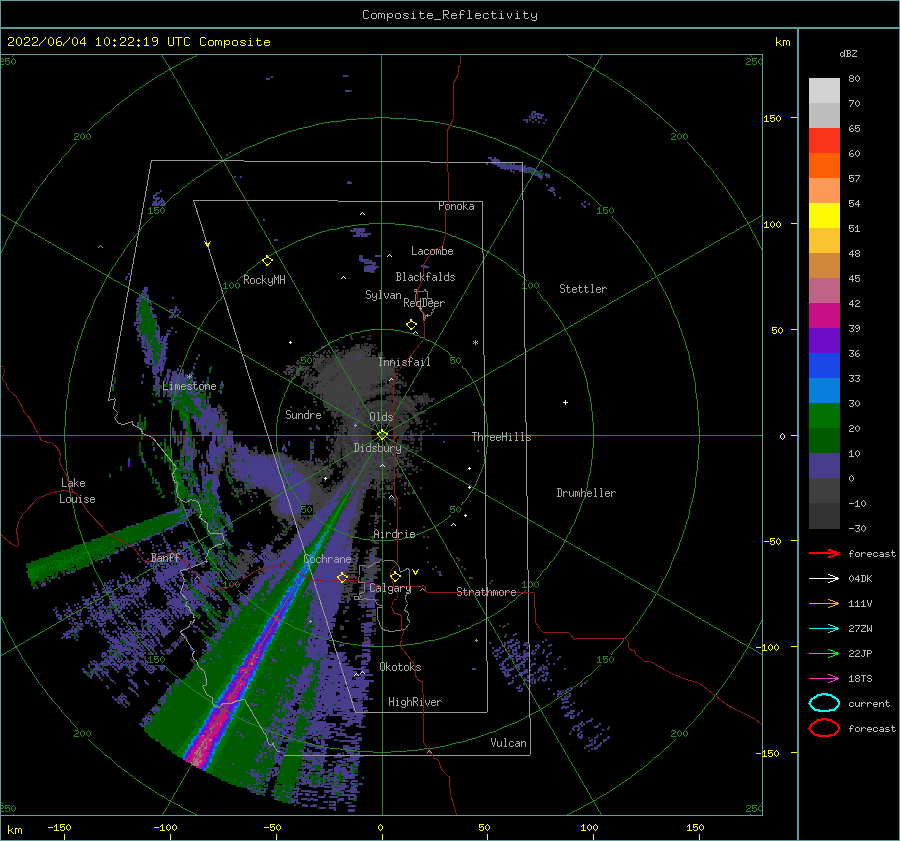Viewport: 900px width, 841px height.
Task: Select the 80 dBZ light gray color swatch
Action: tap(824, 91)
